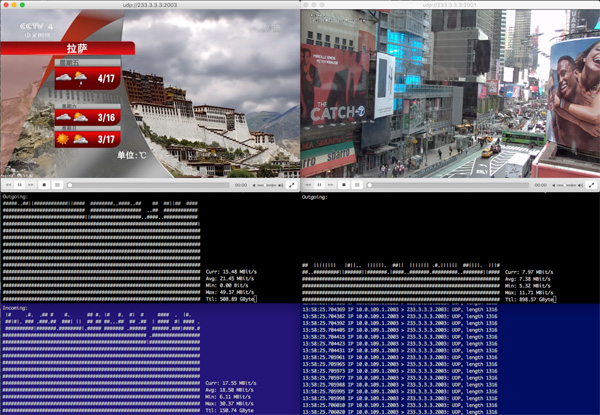
Task: Click the 'Max: 49.37 MBit/s' outgoing value
Action: 230,292
